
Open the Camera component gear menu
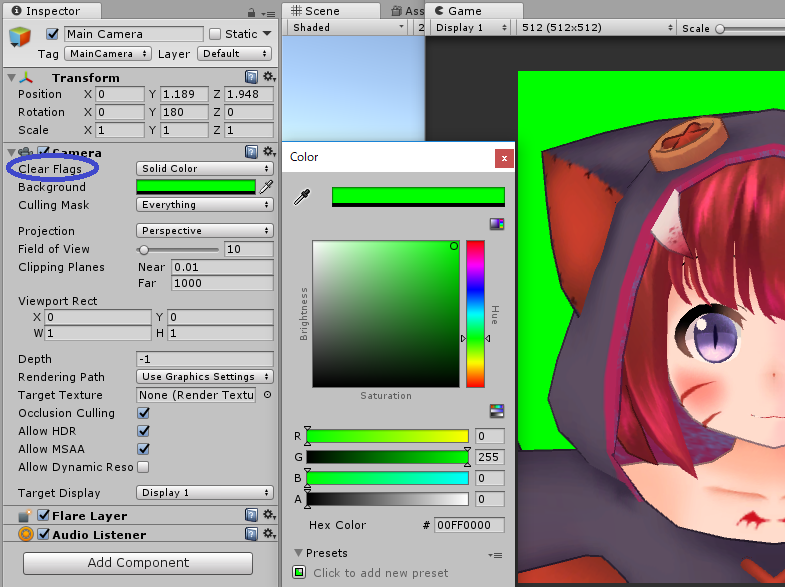click(x=269, y=152)
